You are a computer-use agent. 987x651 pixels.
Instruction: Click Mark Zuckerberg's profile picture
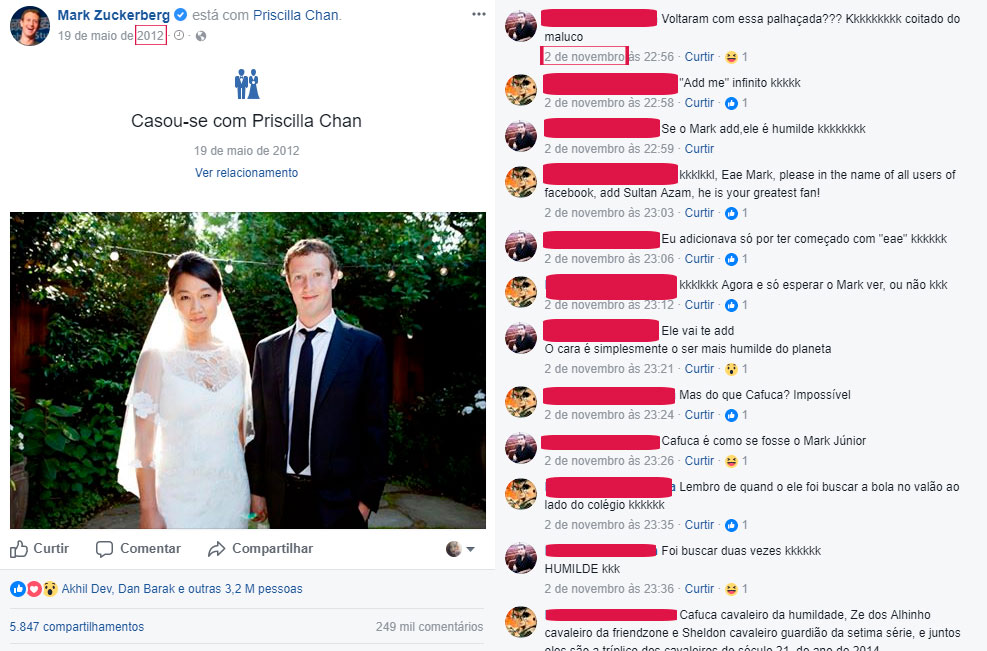click(x=30, y=26)
